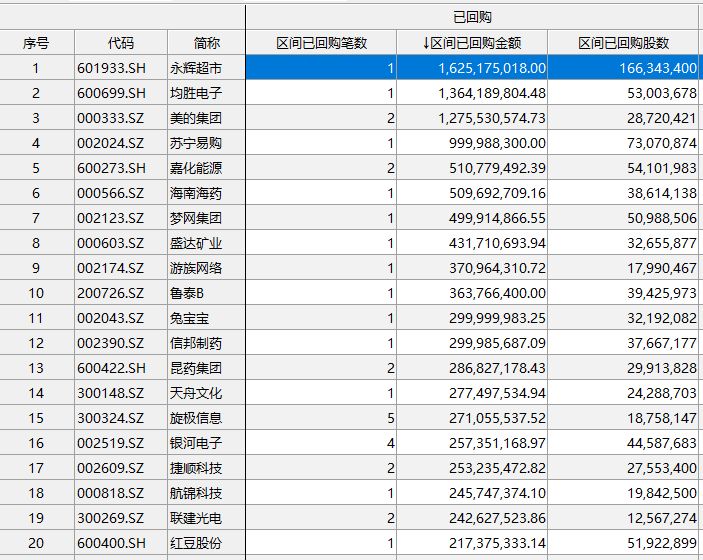Select stock name 联建光电
This screenshot has width=703, height=560.
click(x=196, y=518)
